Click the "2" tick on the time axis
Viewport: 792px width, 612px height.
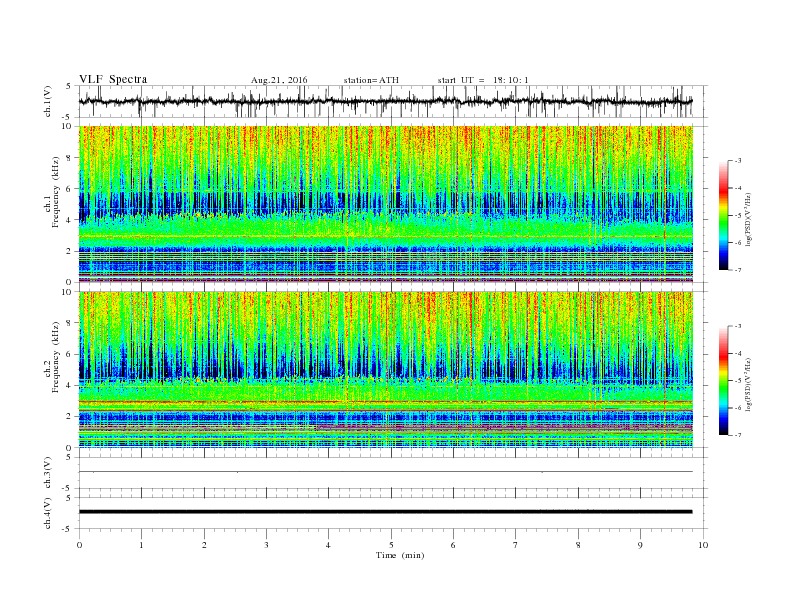[x=204, y=545]
